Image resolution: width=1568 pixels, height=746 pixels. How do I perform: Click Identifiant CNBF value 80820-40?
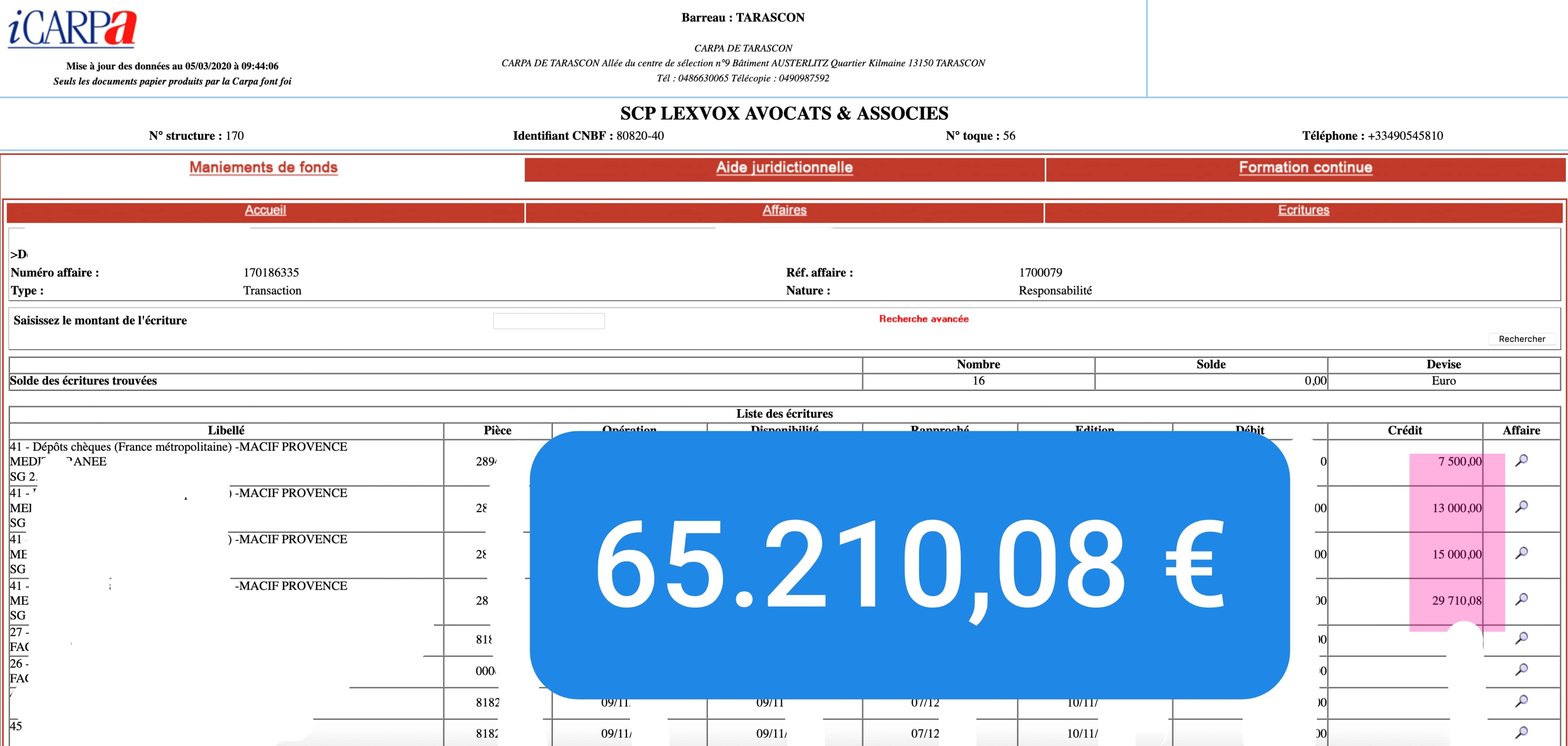click(x=640, y=136)
